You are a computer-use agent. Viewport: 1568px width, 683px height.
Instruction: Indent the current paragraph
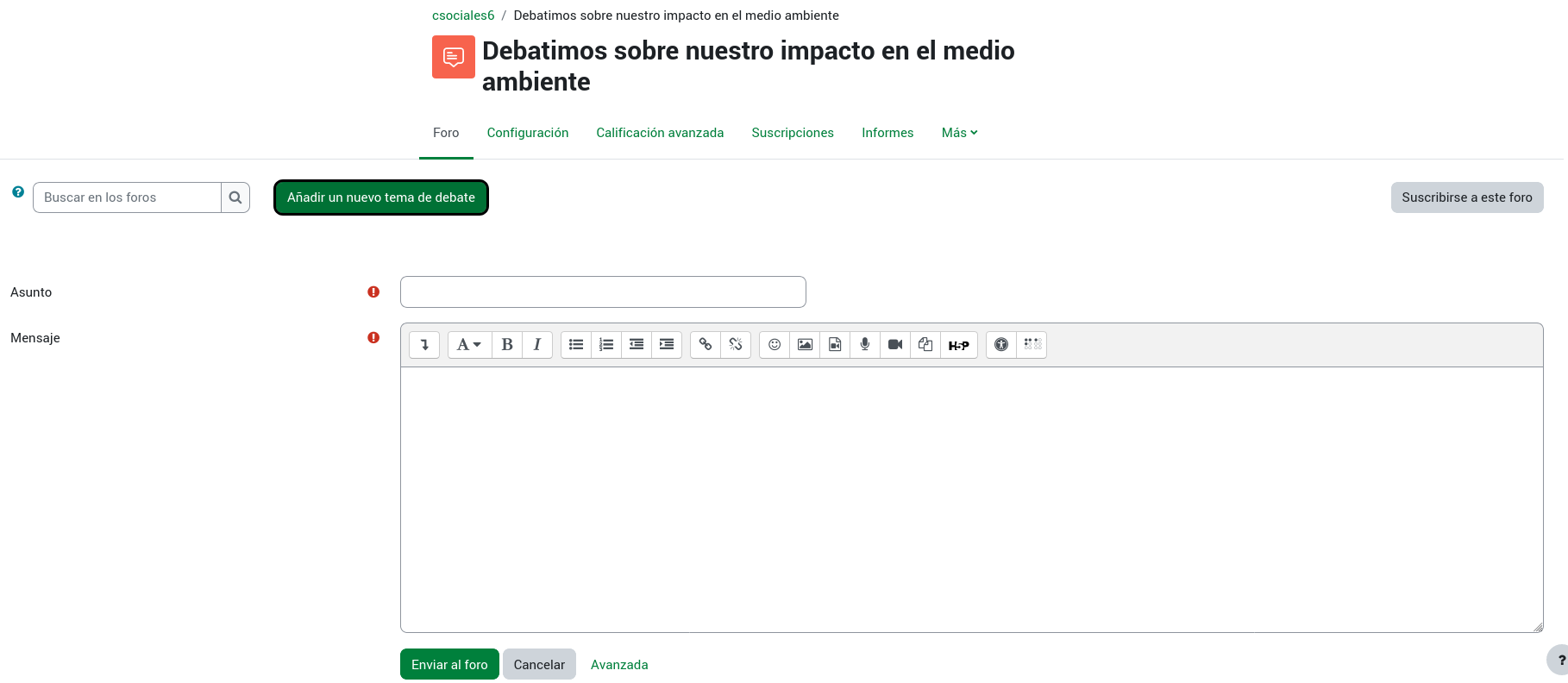pyautogui.click(x=667, y=345)
